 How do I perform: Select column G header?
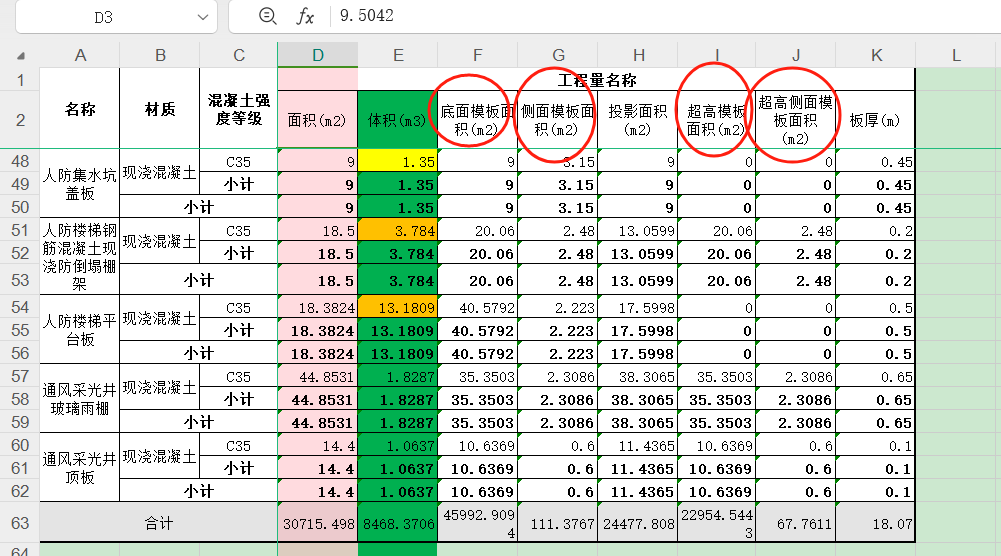[x=558, y=56]
